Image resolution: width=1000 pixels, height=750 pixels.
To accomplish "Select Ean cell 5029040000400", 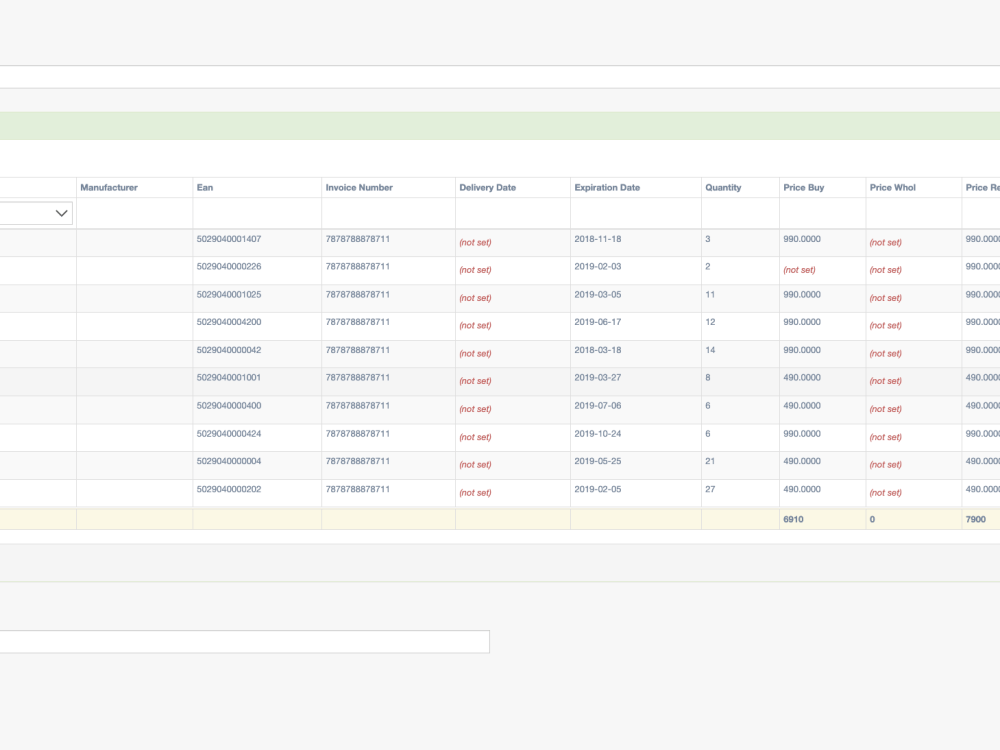I will pos(229,406).
